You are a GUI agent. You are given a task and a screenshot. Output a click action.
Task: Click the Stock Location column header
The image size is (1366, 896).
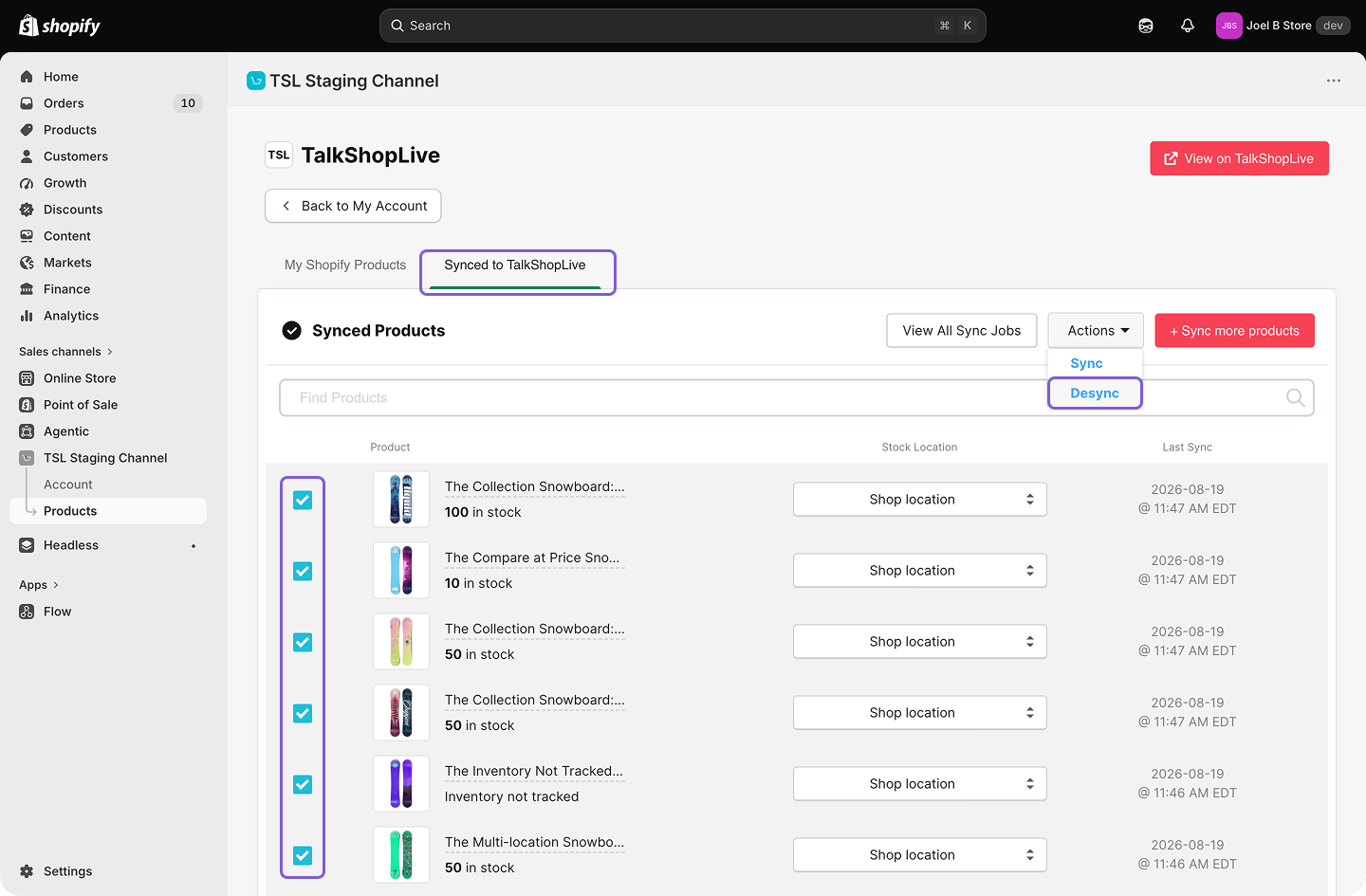pyautogui.click(x=919, y=448)
